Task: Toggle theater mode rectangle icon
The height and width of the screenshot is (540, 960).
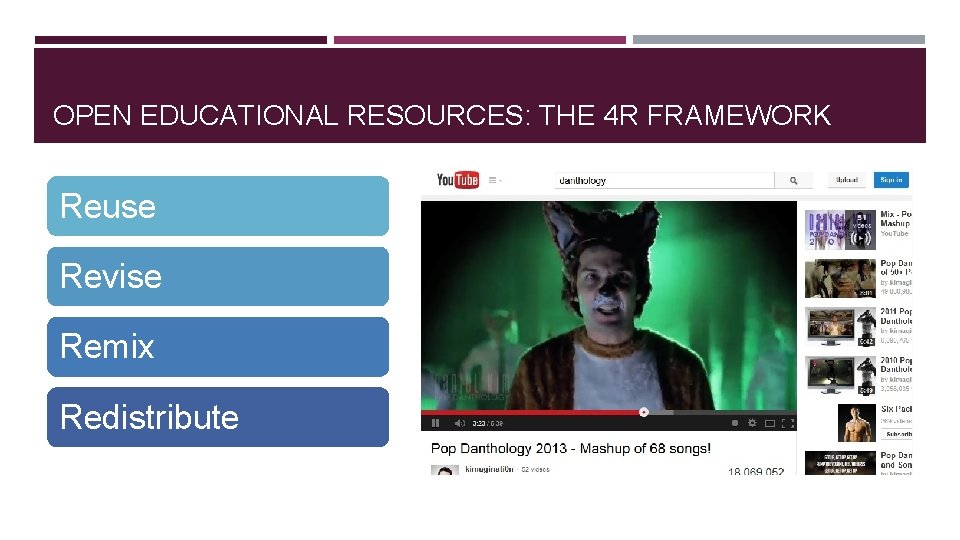Action: coord(770,423)
